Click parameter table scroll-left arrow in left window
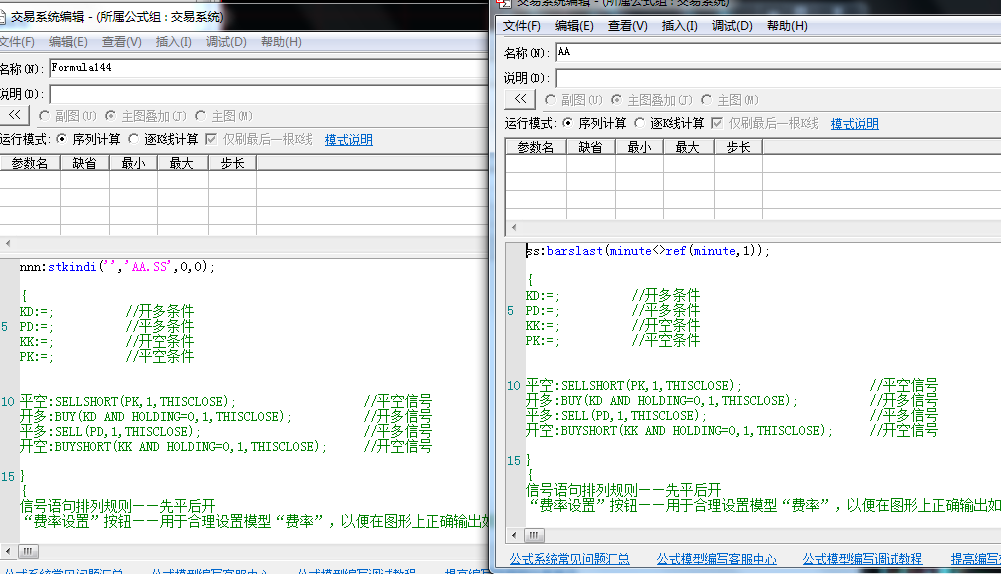The width and height of the screenshot is (1001, 574). tap(8, 243)
